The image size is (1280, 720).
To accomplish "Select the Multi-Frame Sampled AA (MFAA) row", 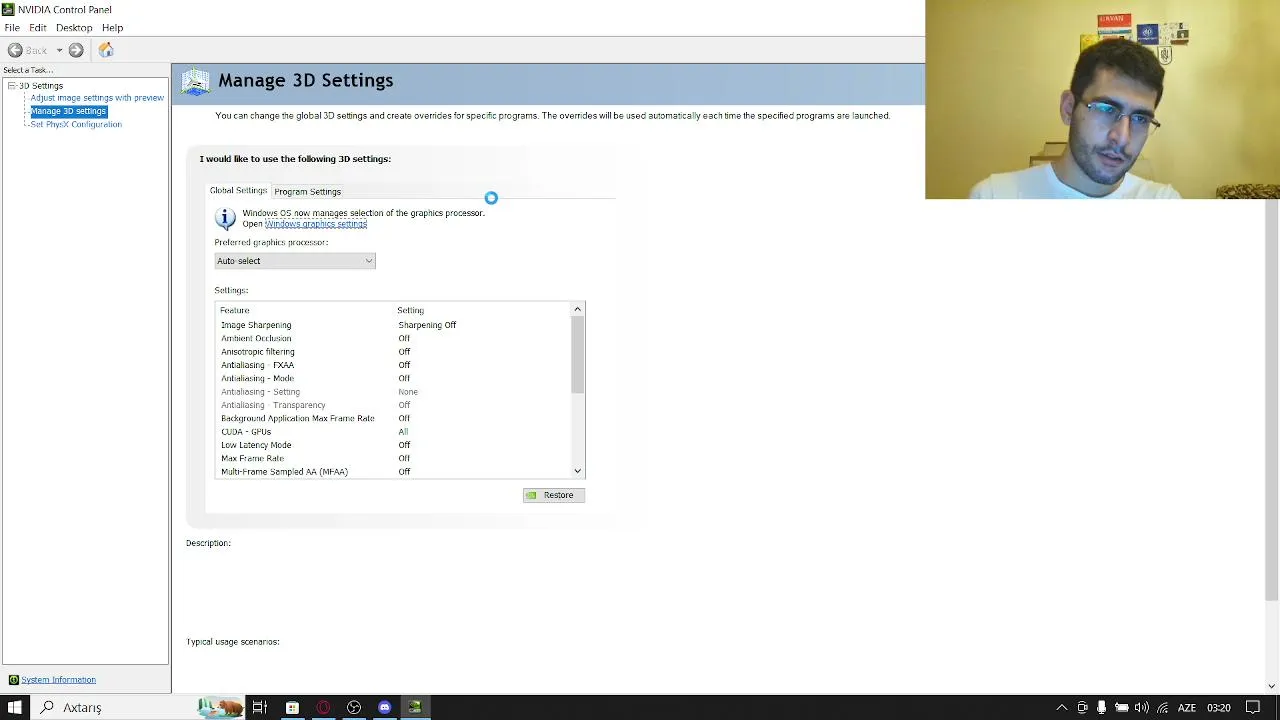I will pos(395,472).
